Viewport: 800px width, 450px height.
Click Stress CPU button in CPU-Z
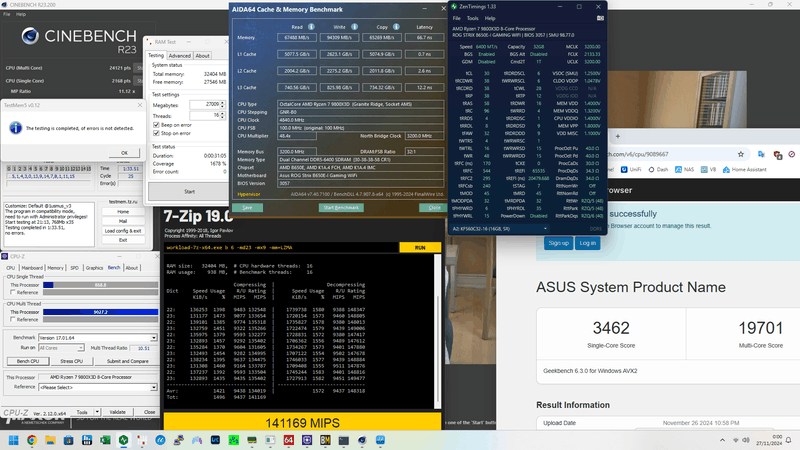click(x=71, y=361)
